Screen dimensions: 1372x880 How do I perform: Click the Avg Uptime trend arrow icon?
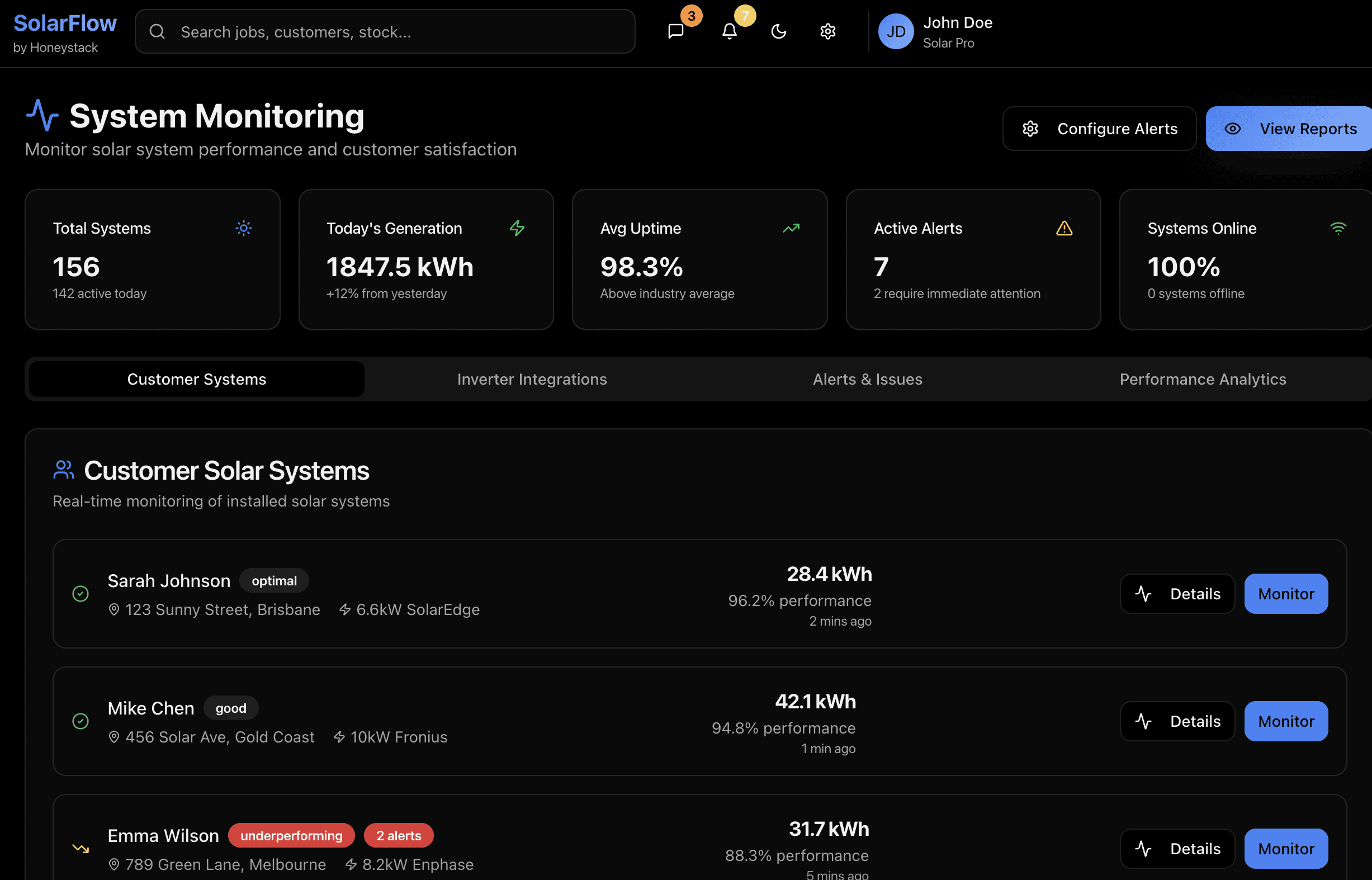(791, 228)
